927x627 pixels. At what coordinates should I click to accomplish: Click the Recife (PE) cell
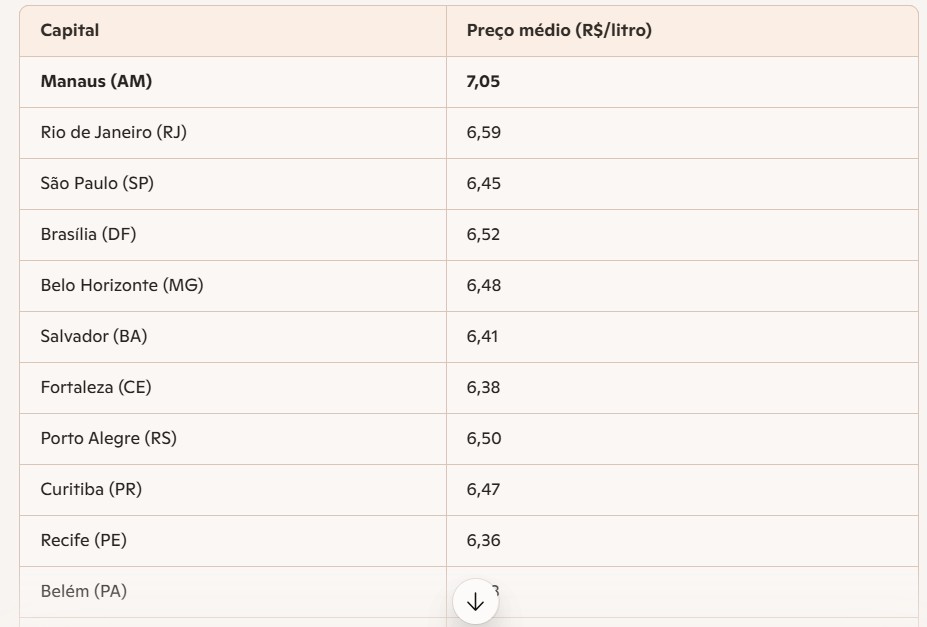pos(84,541)
